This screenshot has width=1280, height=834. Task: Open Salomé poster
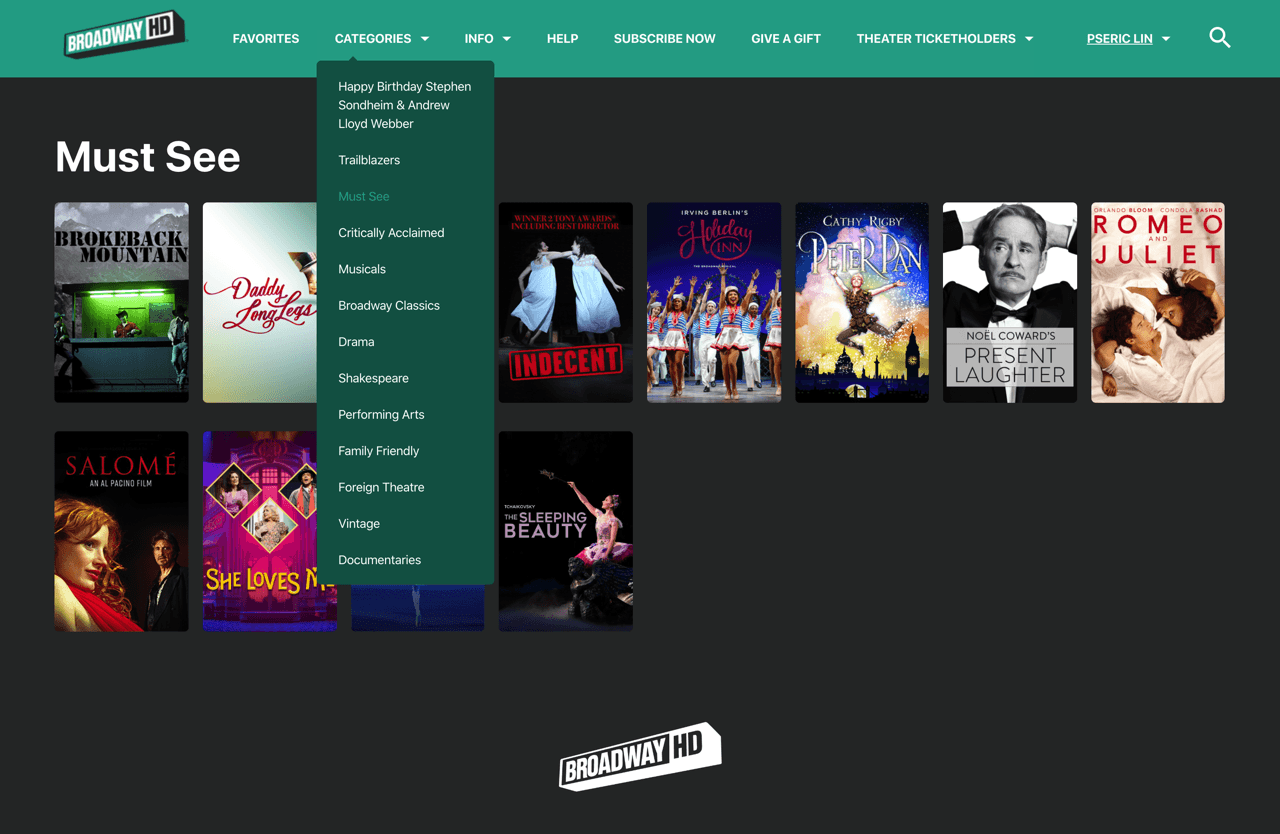coord(121,531)
